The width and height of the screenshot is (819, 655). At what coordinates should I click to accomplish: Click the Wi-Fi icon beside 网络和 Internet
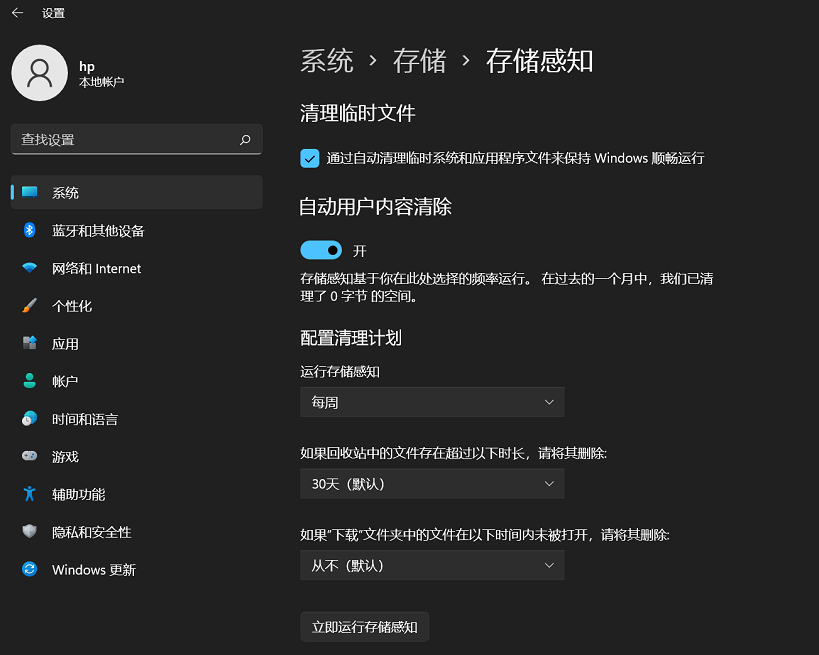(x=30, y=268)
